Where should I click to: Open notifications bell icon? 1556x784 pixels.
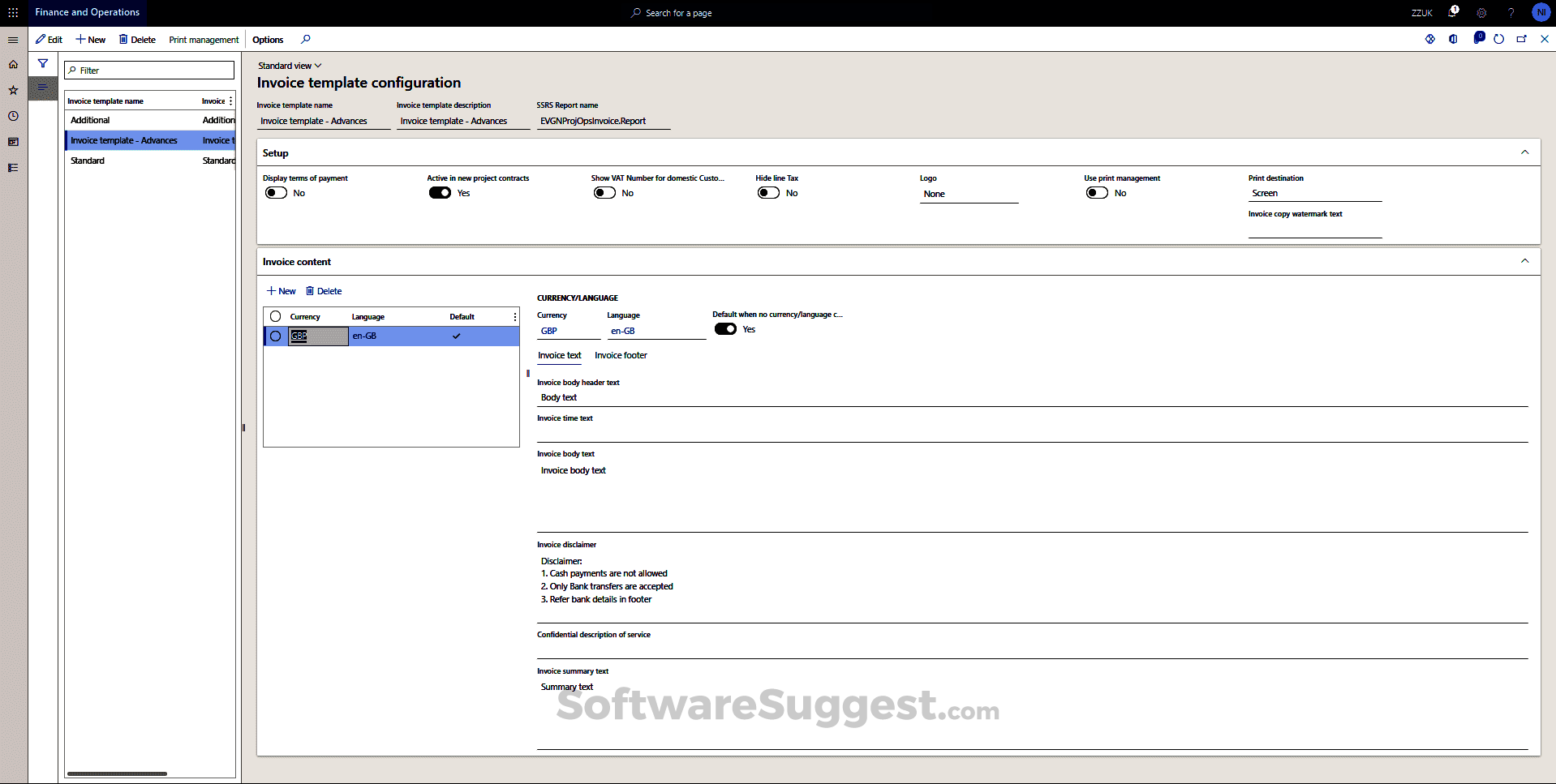[x=1452, y=13]
